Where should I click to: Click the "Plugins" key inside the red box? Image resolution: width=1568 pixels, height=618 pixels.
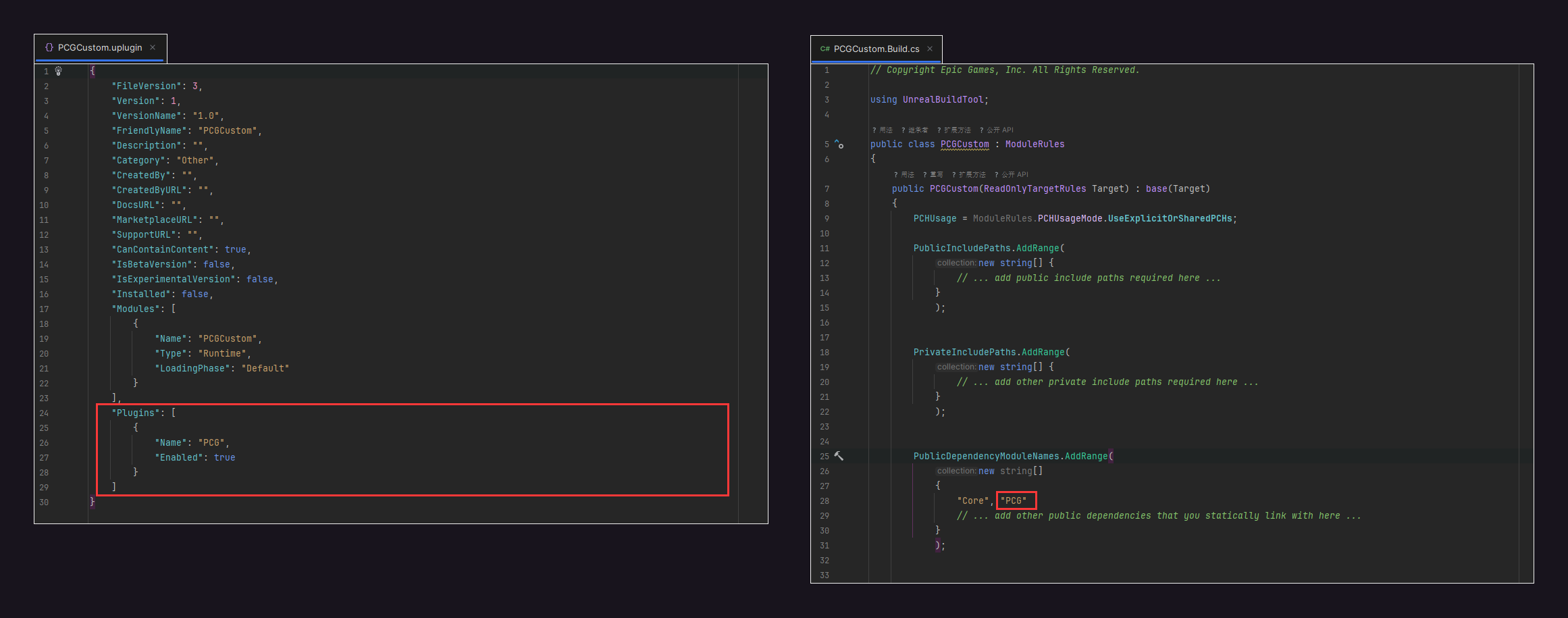[x=134, y=412]
